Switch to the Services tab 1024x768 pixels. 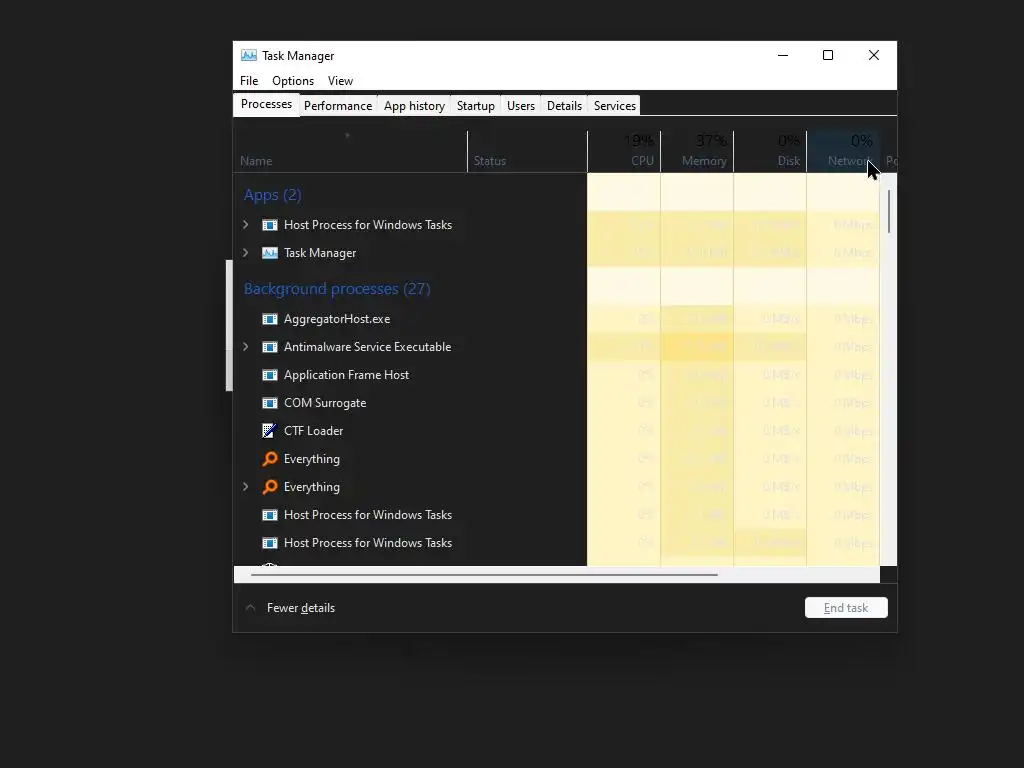pyautogui.click(x=615, y=106)
